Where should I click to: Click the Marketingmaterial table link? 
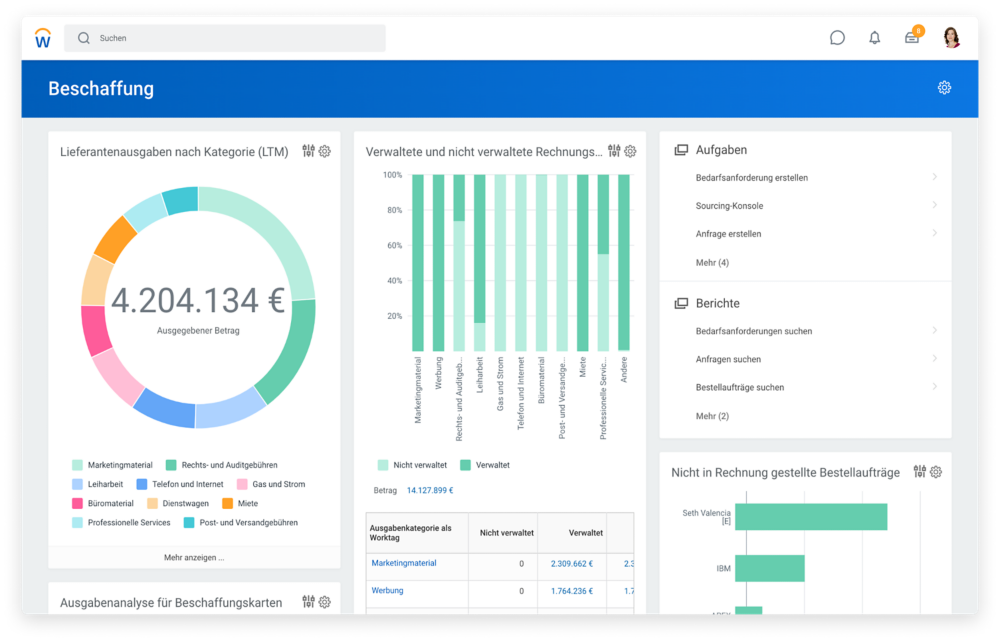(404, 563)
